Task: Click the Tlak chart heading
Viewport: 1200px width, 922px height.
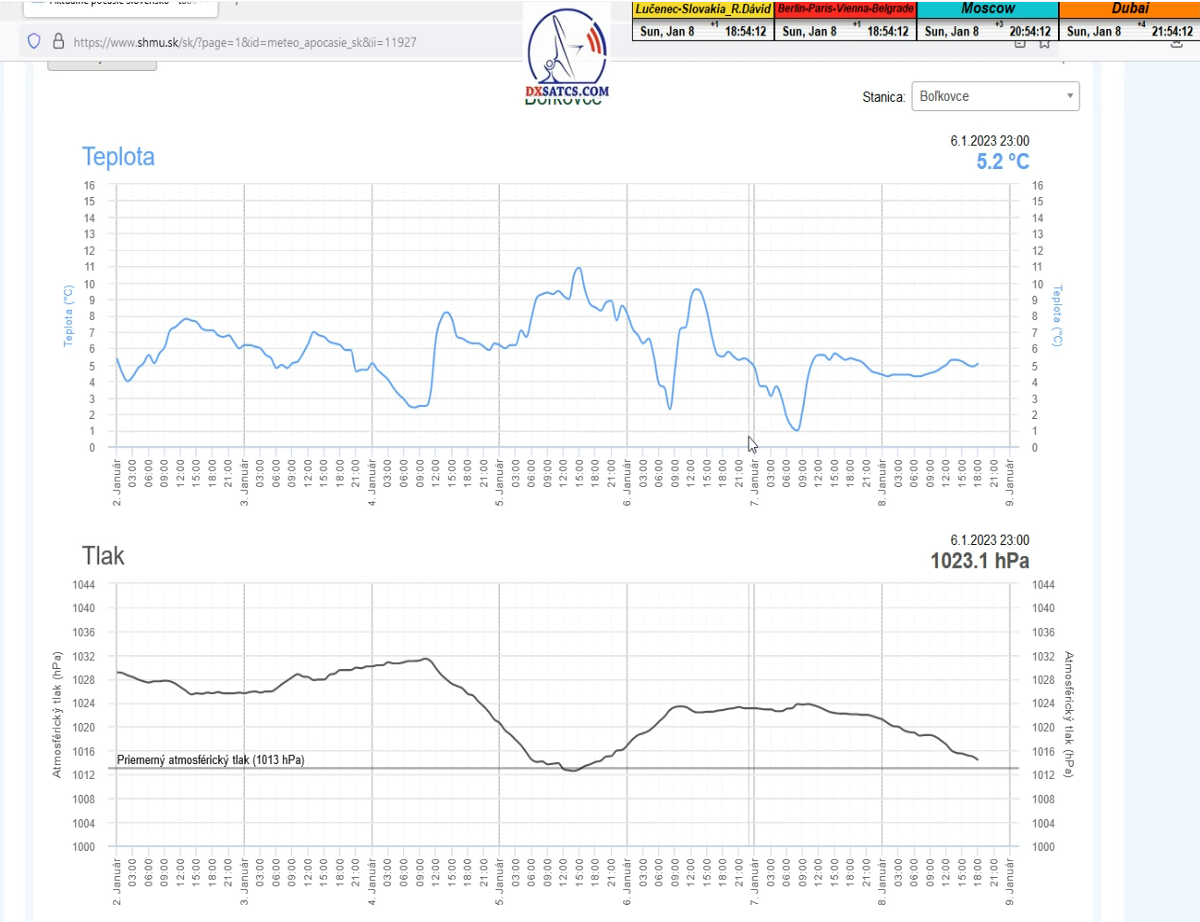Action: point(103,556)
